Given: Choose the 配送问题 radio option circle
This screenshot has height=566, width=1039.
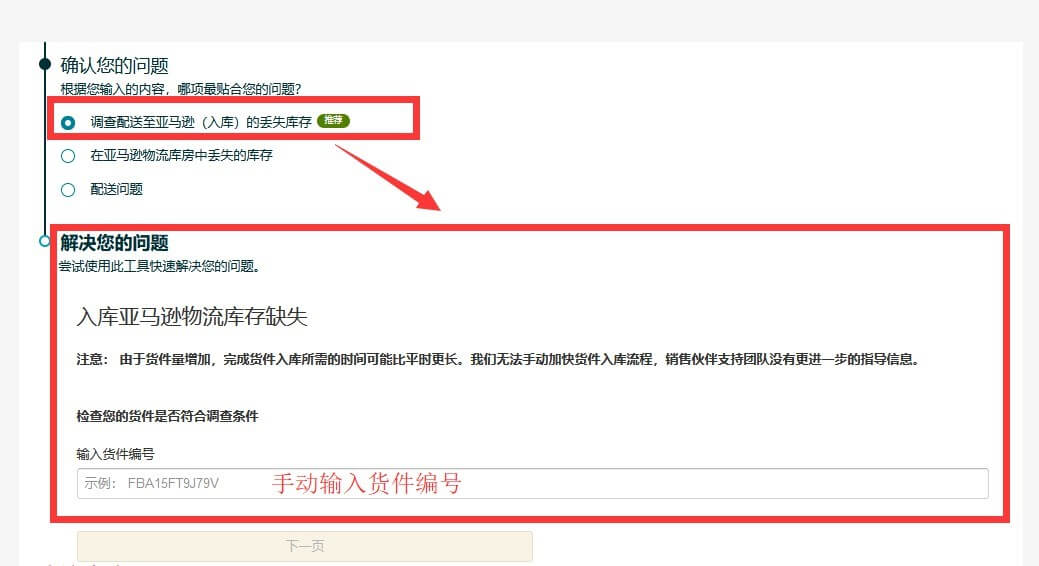Looking at the screenshot, I should tap(68, 190).
